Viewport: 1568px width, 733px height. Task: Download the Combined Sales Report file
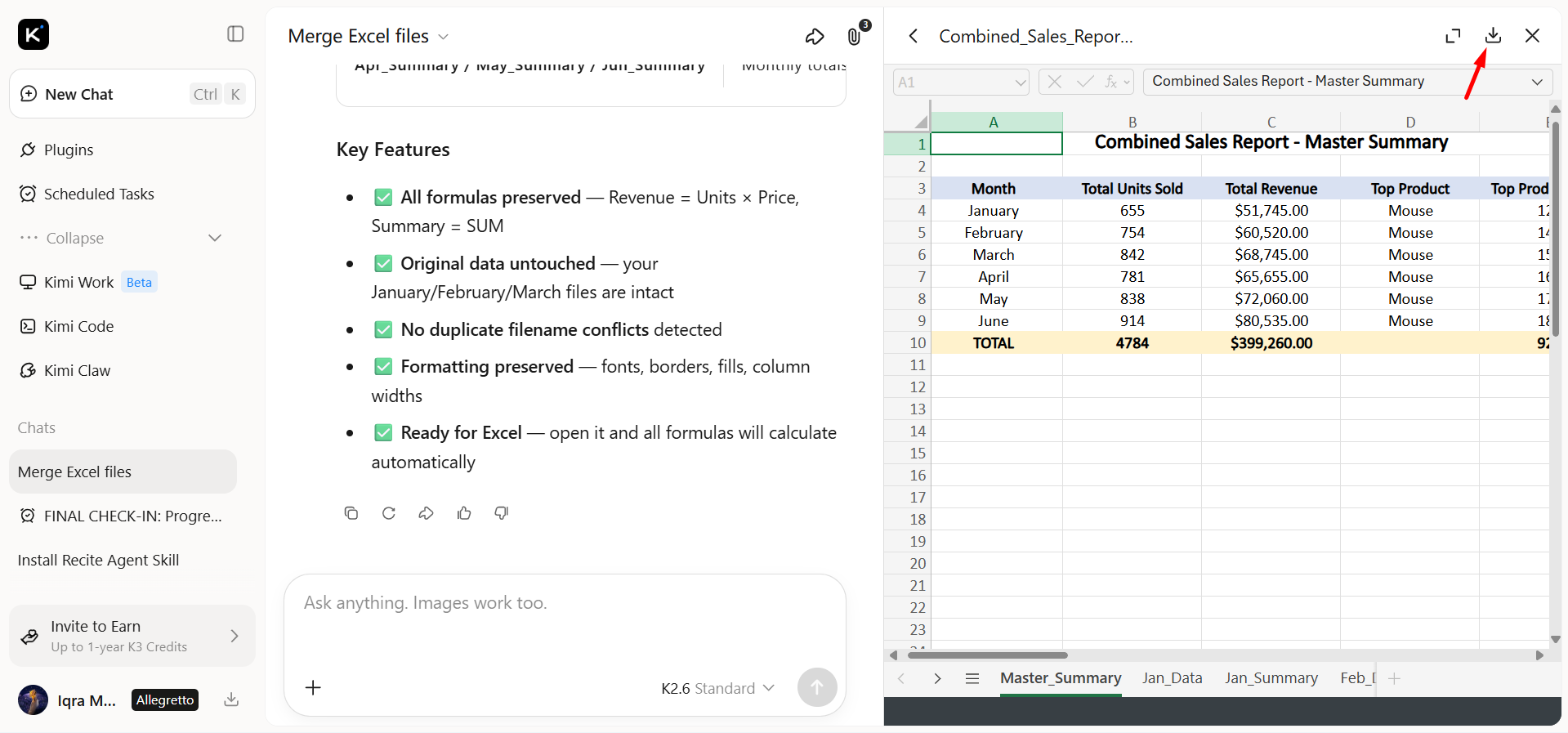[x=1493, y=35]
